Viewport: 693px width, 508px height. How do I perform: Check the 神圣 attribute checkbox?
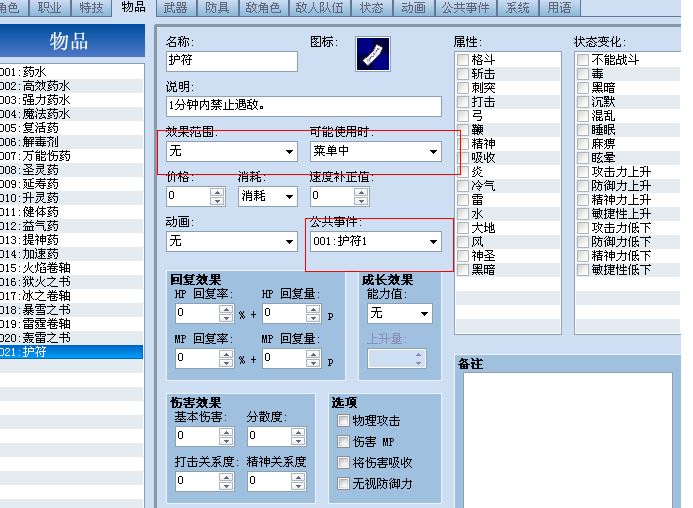click(x=463, y=256)
